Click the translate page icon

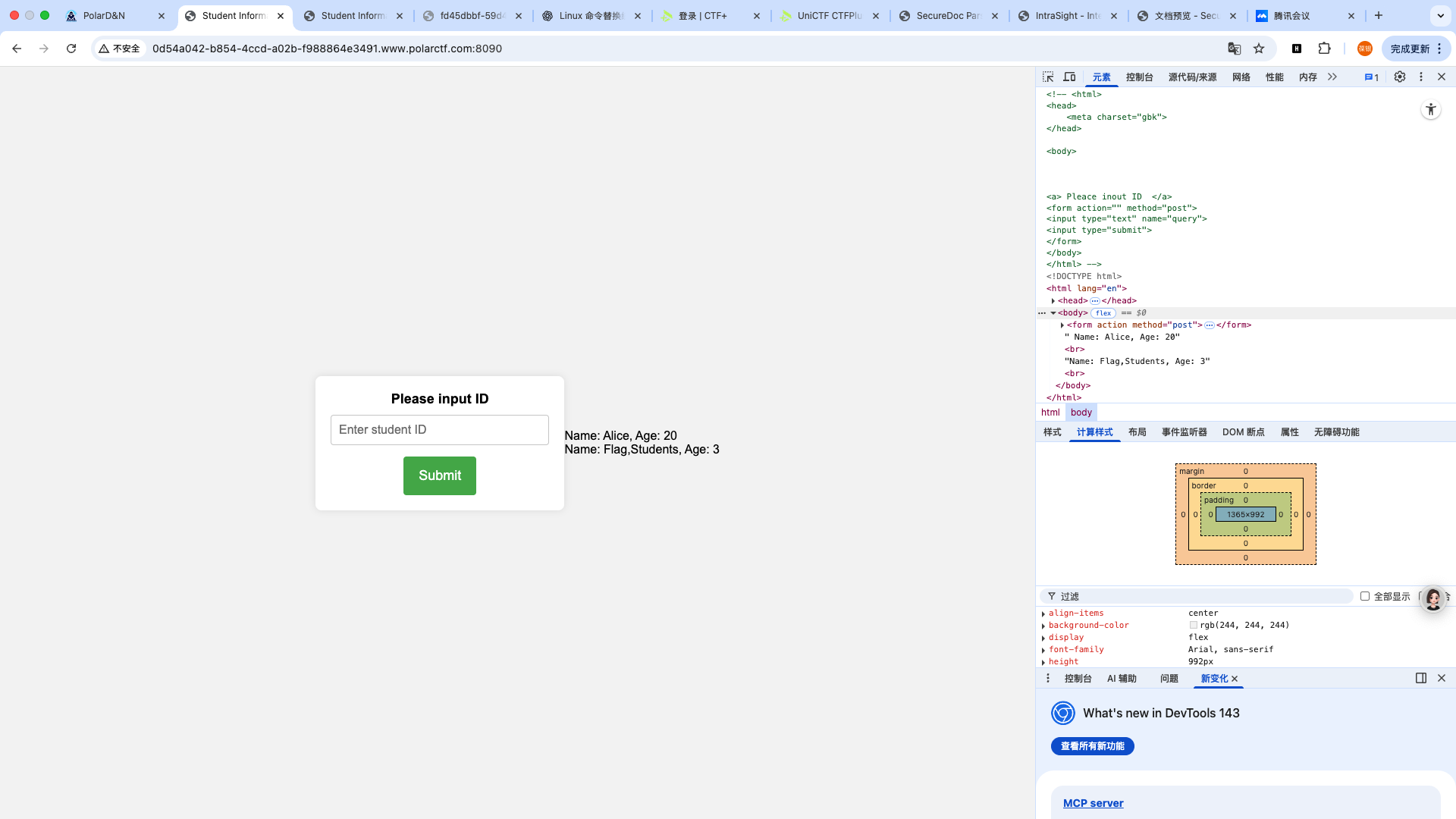1235,49
